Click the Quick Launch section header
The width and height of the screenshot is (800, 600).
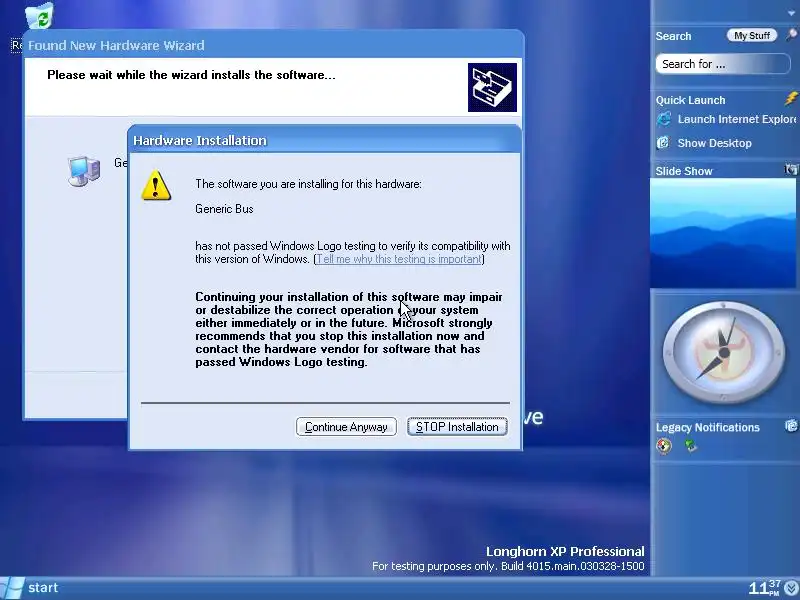pyautogui.click(x=690, y=100)
